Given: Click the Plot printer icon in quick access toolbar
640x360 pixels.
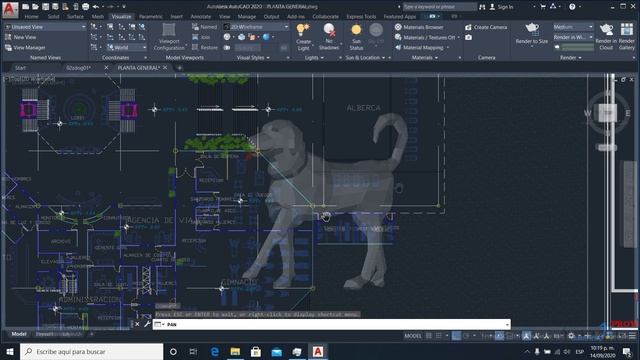Looking at the screenshot, I should 85,7.
